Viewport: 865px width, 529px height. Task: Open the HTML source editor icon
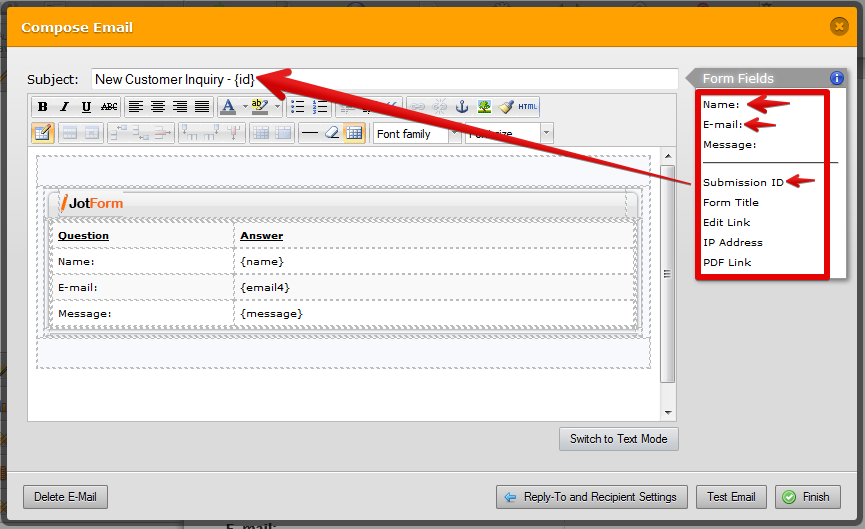coord(528,107)
